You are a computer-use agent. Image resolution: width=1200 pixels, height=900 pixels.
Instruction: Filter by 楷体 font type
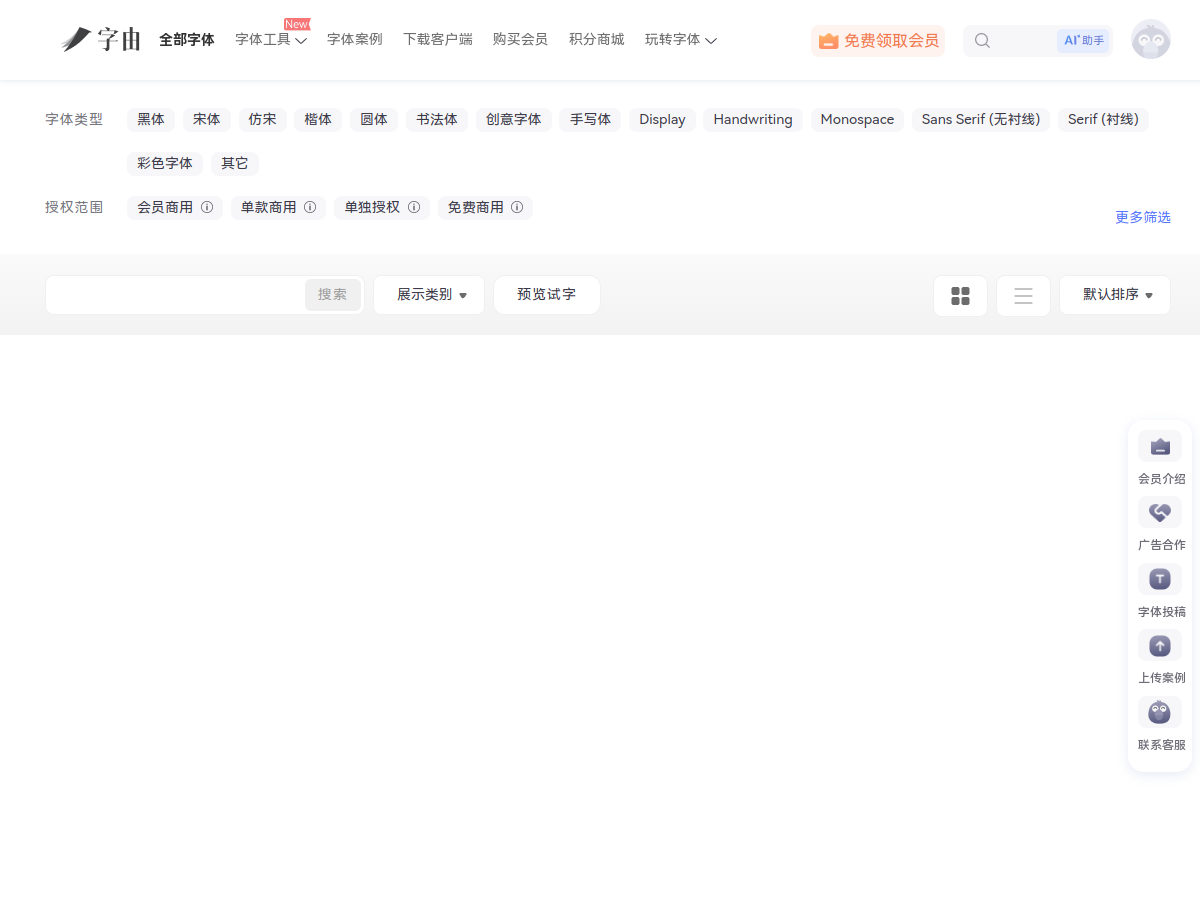pyautogui.click(x=318, y=120)
